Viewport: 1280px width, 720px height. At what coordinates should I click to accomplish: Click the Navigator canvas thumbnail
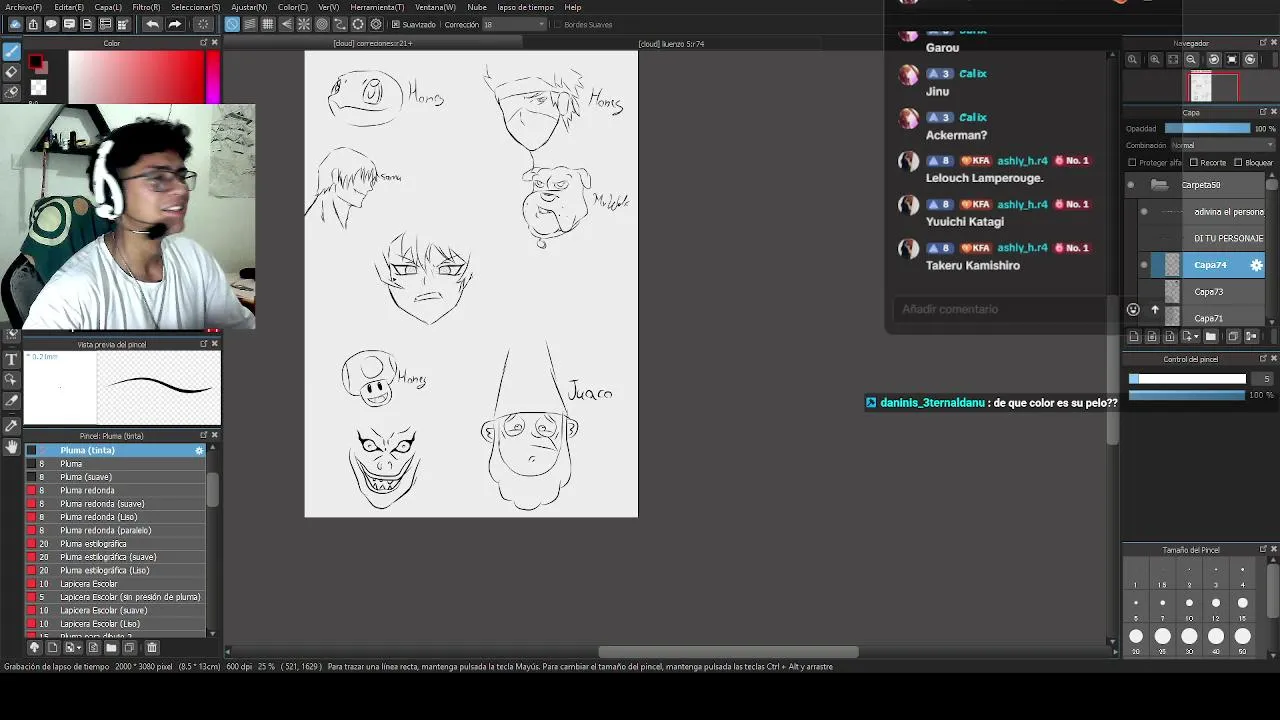pos(1201,88)
